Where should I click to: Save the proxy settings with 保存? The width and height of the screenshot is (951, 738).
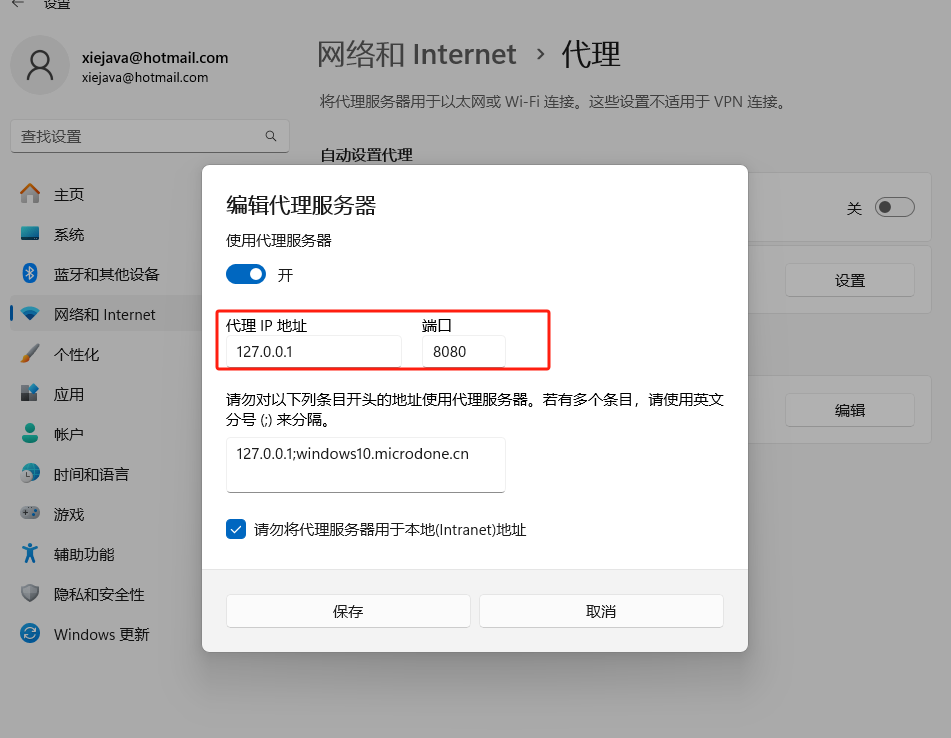347,610
